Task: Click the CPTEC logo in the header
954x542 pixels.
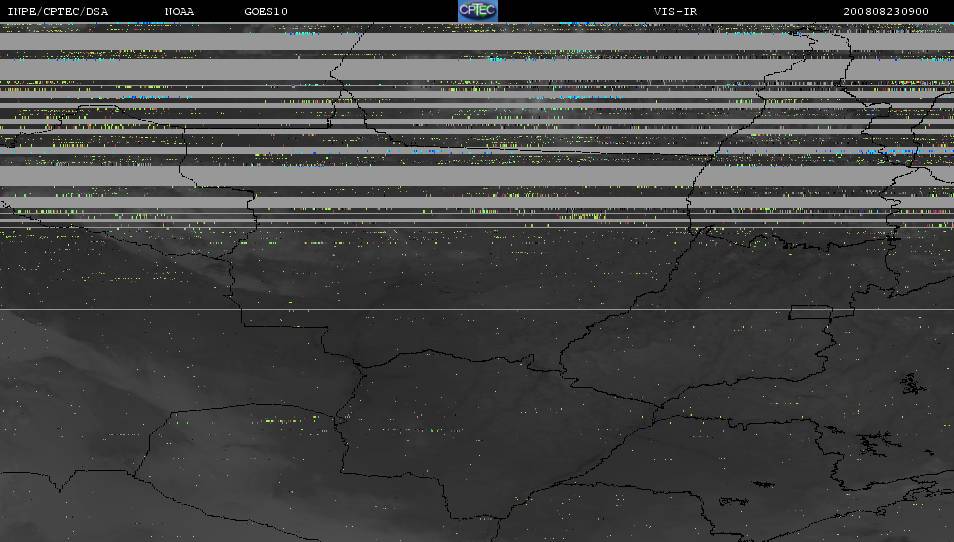Action: pos(478,11)
